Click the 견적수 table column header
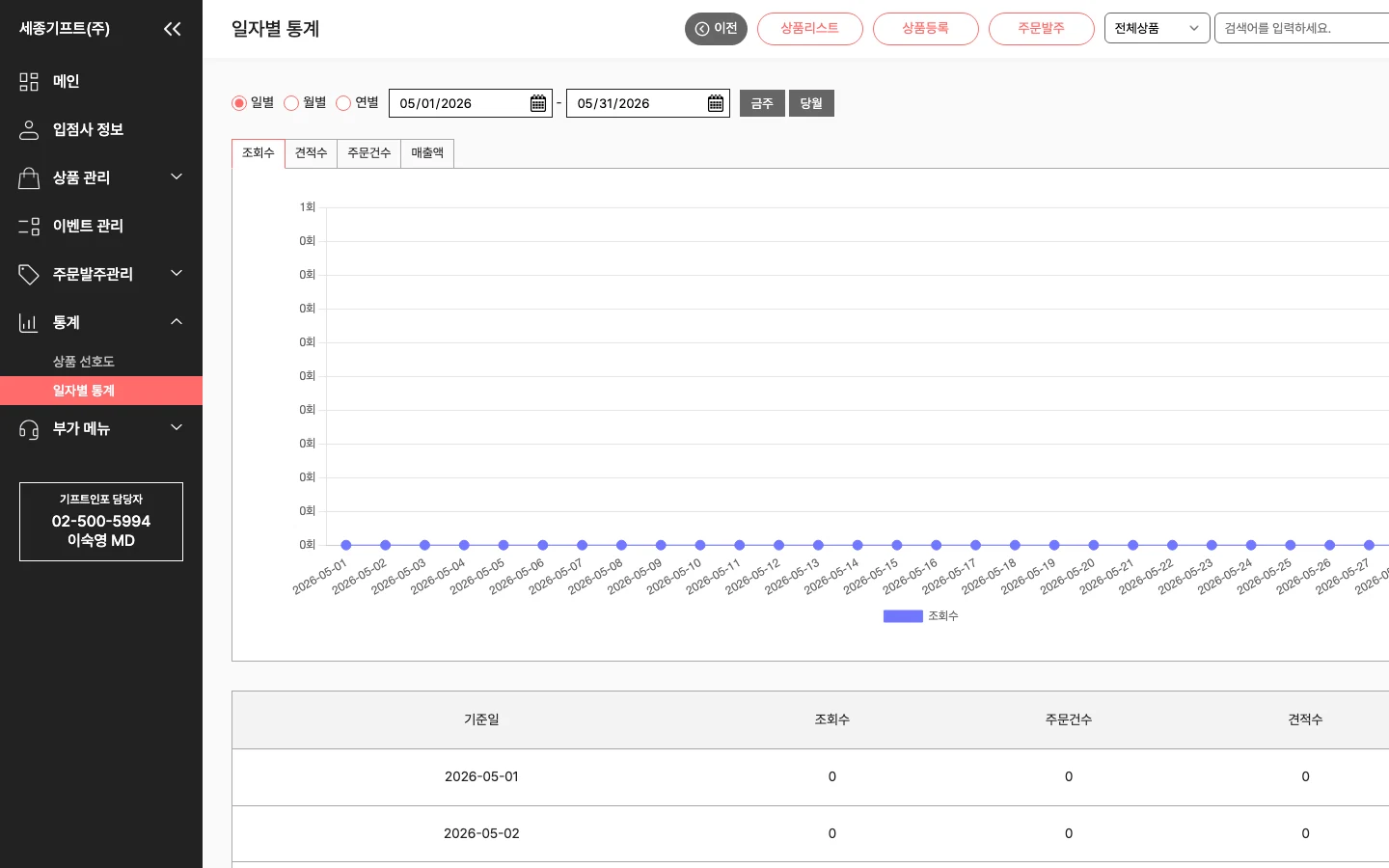This screenshot has width=1389, height=868. pyautogui.click(x=1305, y=719)
